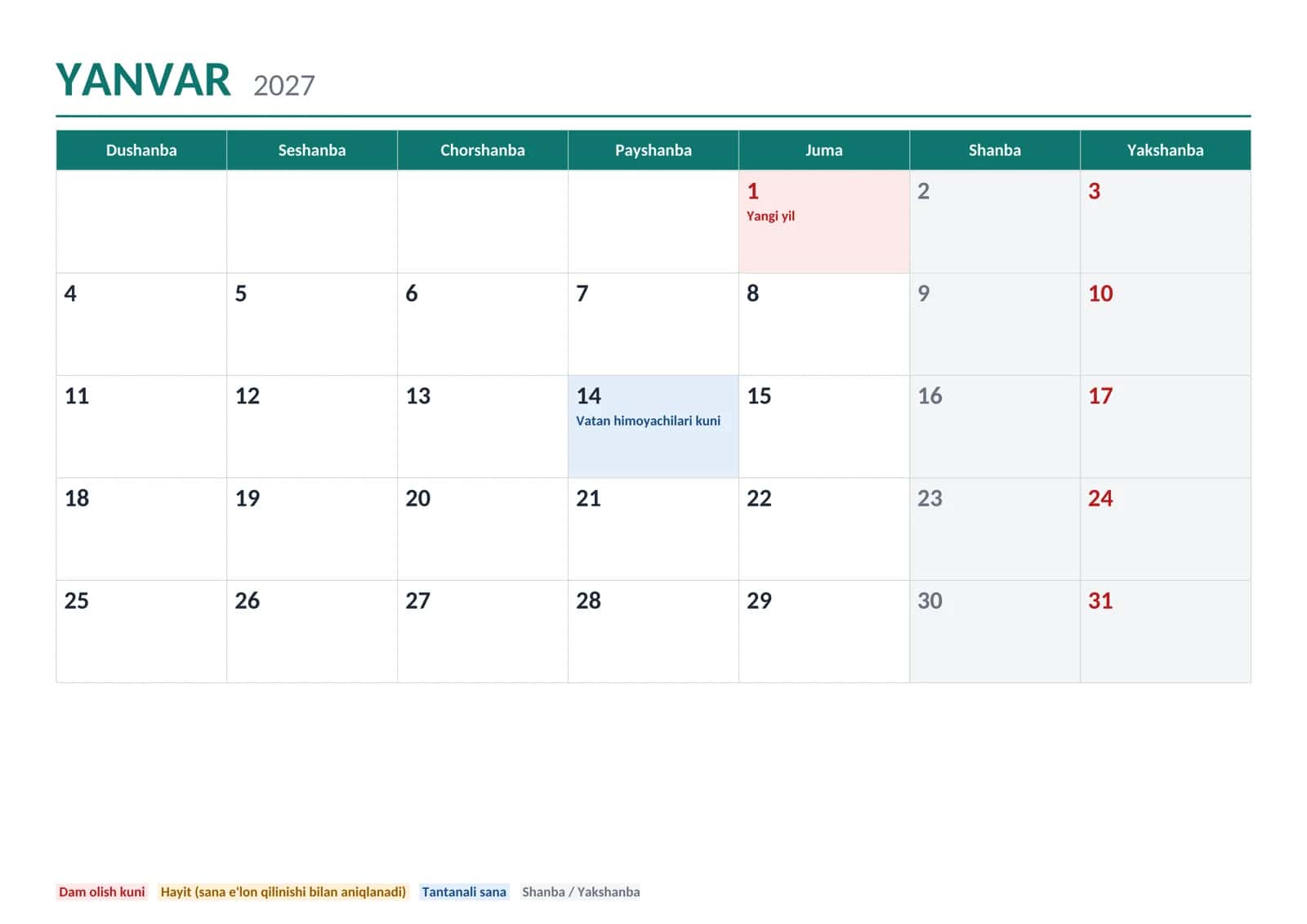Click the red date 31
Viewport: 1307px width, 924px height.
coord(1100,601)
